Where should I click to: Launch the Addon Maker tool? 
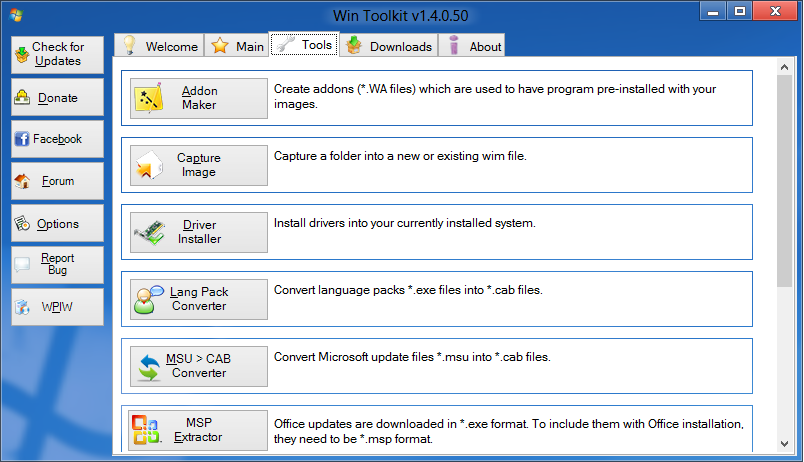tap(199, 98)
